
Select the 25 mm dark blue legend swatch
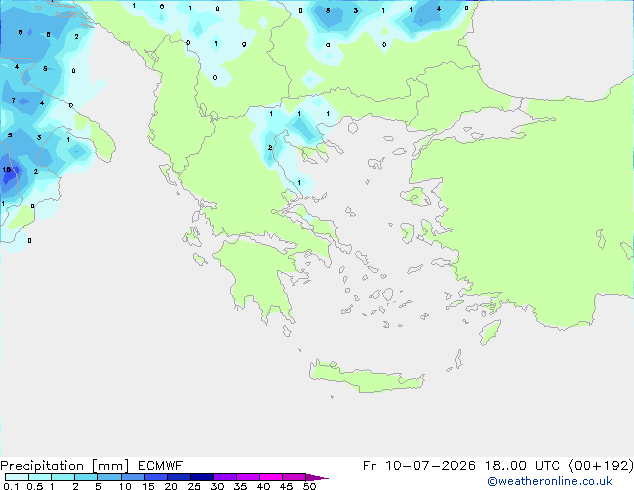tap(202, 477)
